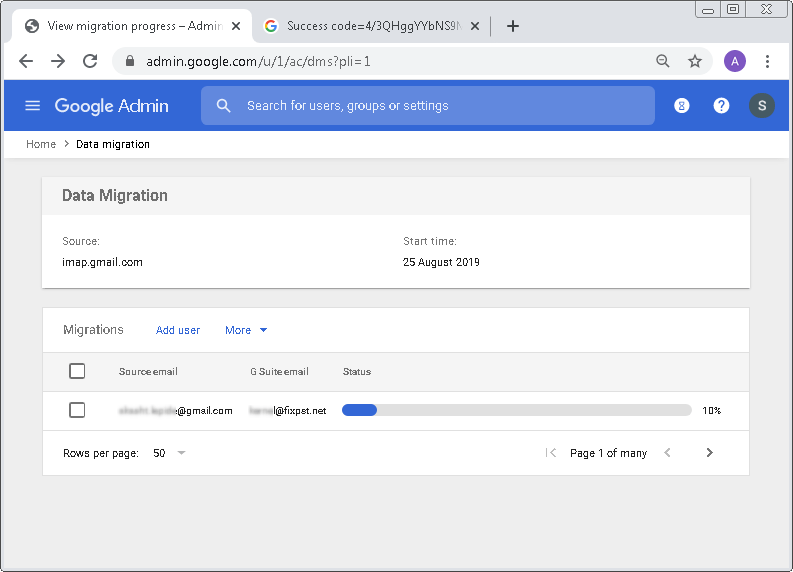Select all migrations header checkbox
This screenshot has width=793, height=572.
[77, 371]
